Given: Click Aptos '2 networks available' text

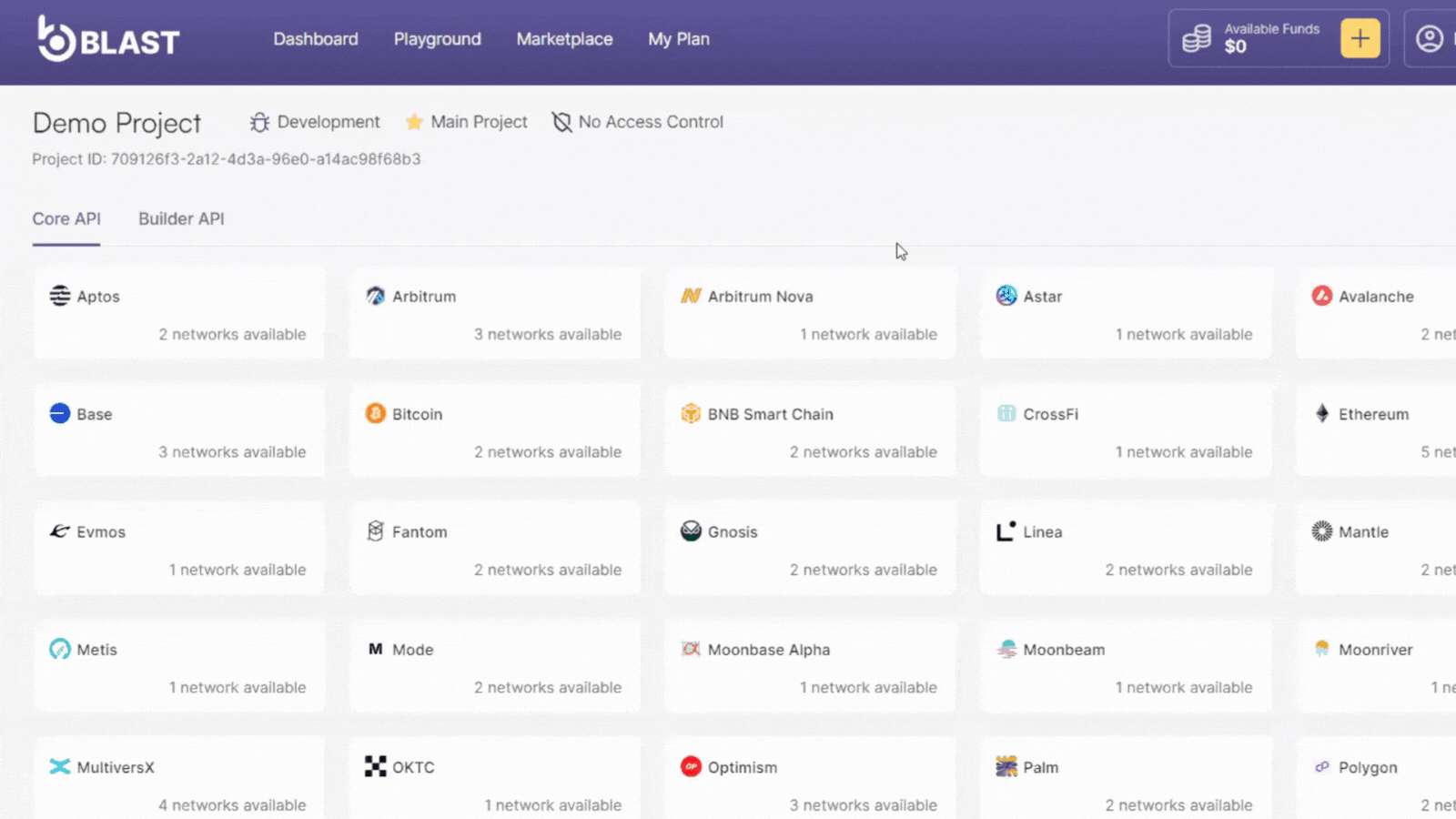Looking at the screenshot, I should click(232, 334).
